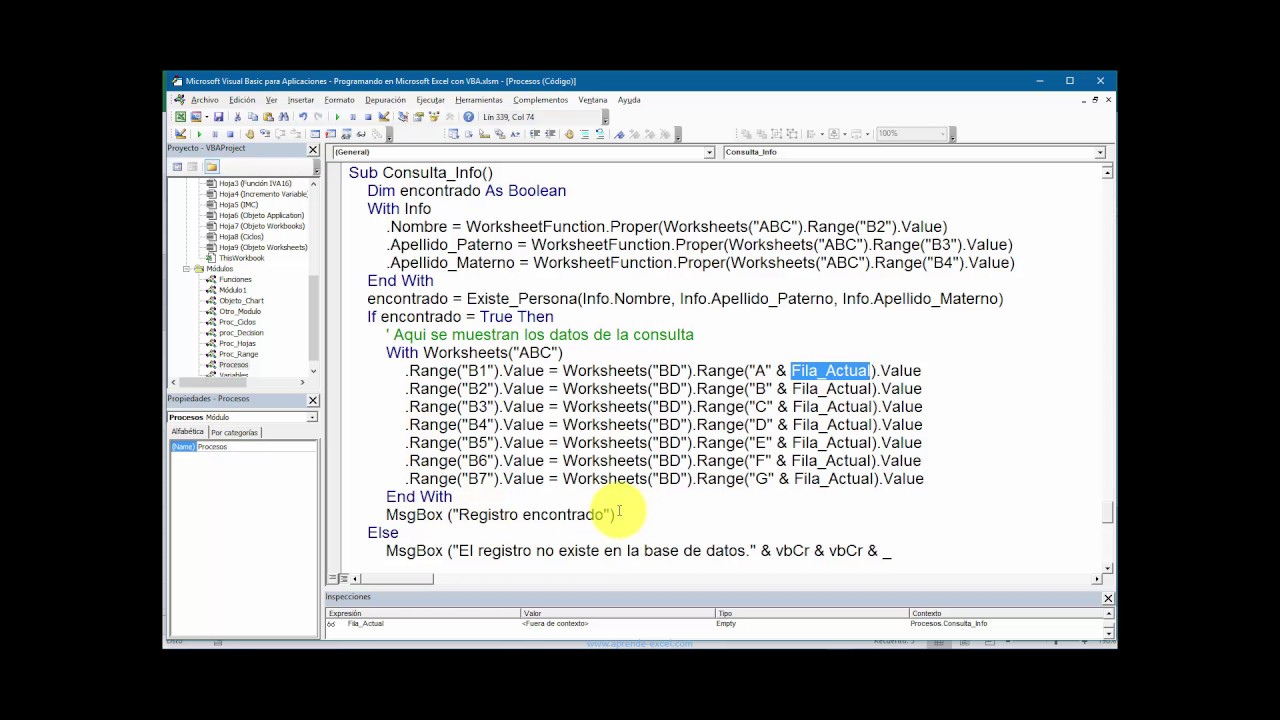
Task: Open dropdown arrow next to UserForm icon
Action: [207, 117]
